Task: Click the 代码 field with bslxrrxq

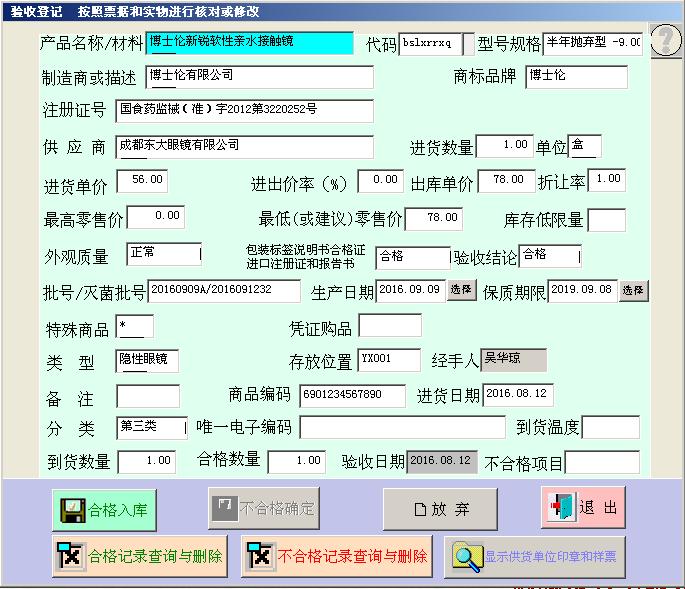Action: (430, 44)
